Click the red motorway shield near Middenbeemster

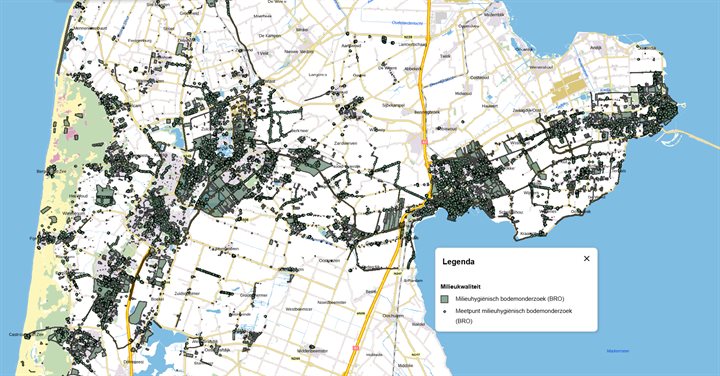tap(355, 348)
